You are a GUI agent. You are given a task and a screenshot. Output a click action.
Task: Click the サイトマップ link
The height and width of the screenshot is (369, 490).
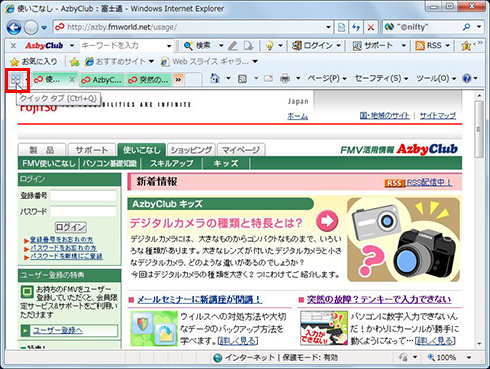tap(438, 116)
